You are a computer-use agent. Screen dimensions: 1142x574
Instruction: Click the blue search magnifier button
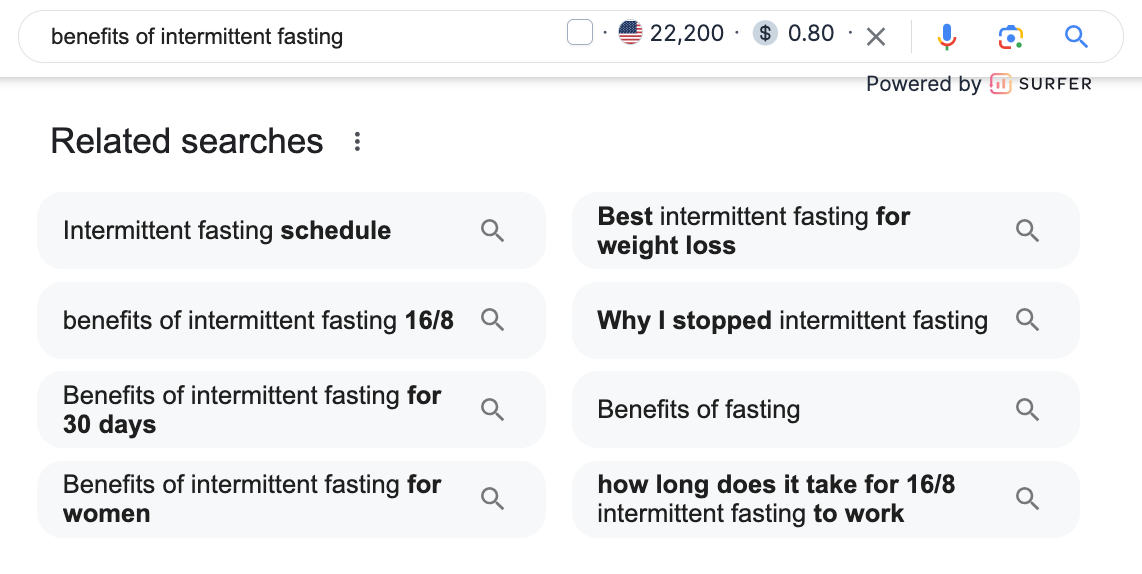coord(1076,37)
